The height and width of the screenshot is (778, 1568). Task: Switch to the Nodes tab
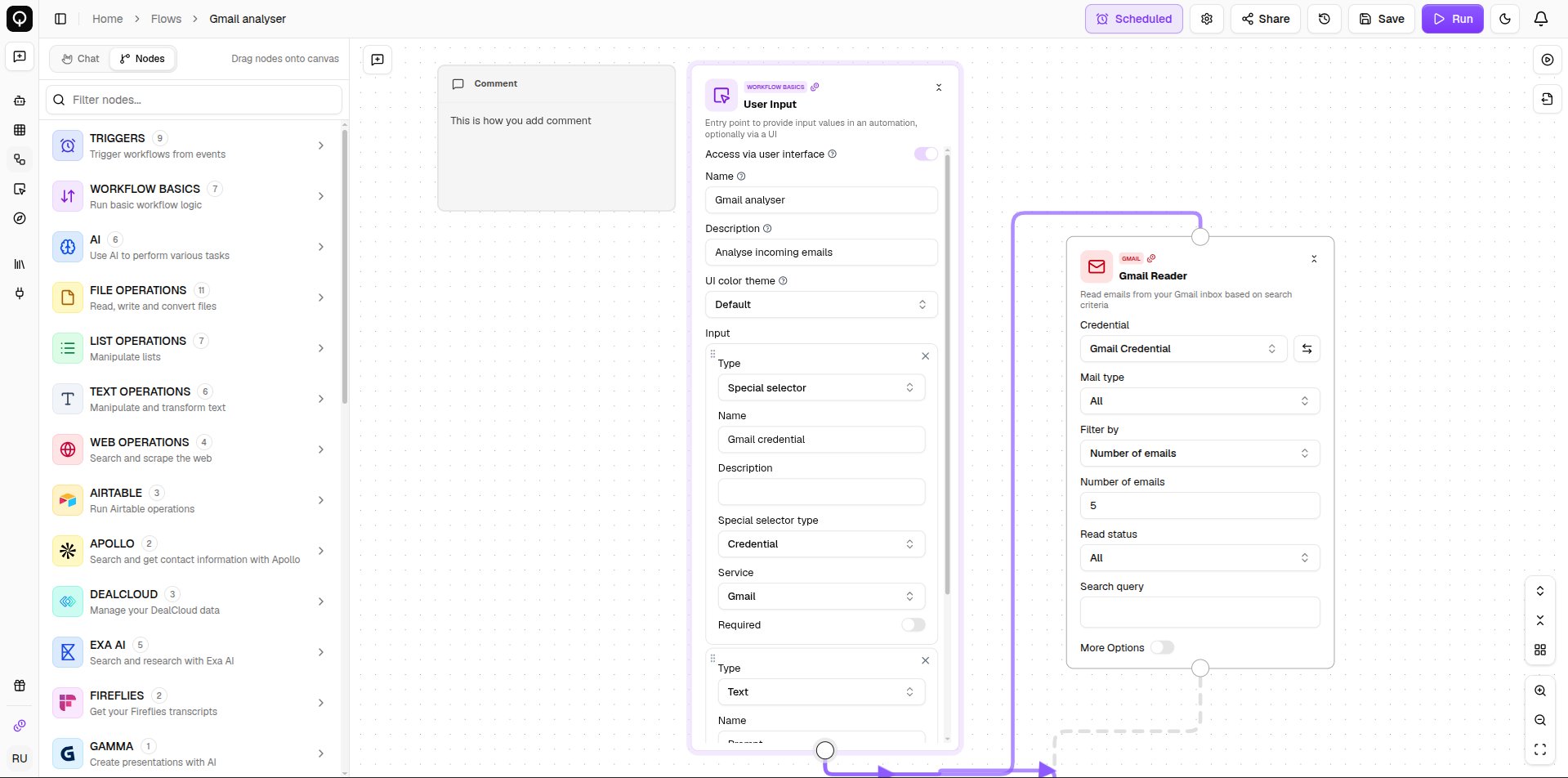point(142,59)
